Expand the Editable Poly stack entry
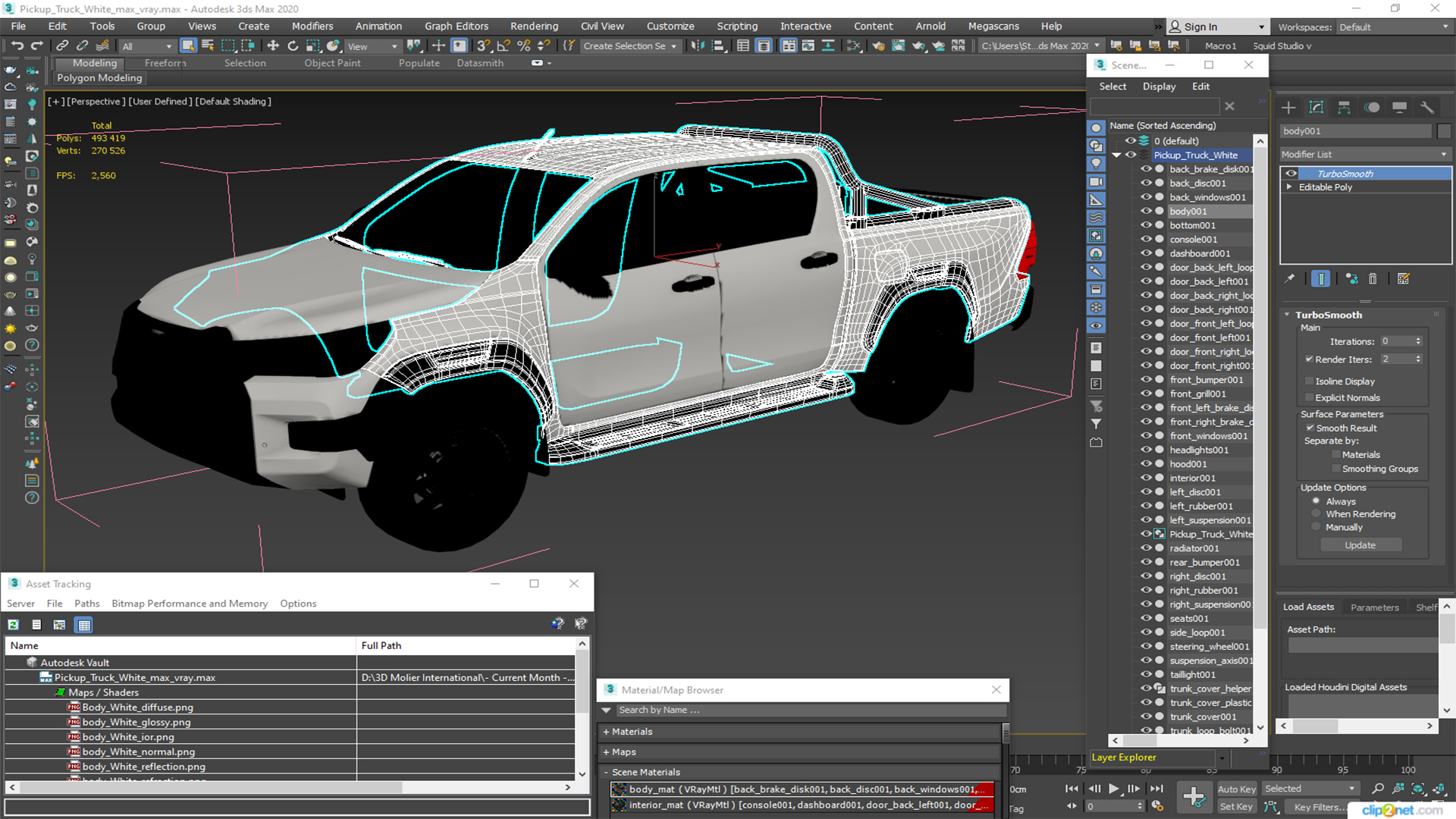The image size is (1456, 819). click(x=1289, y=187)
